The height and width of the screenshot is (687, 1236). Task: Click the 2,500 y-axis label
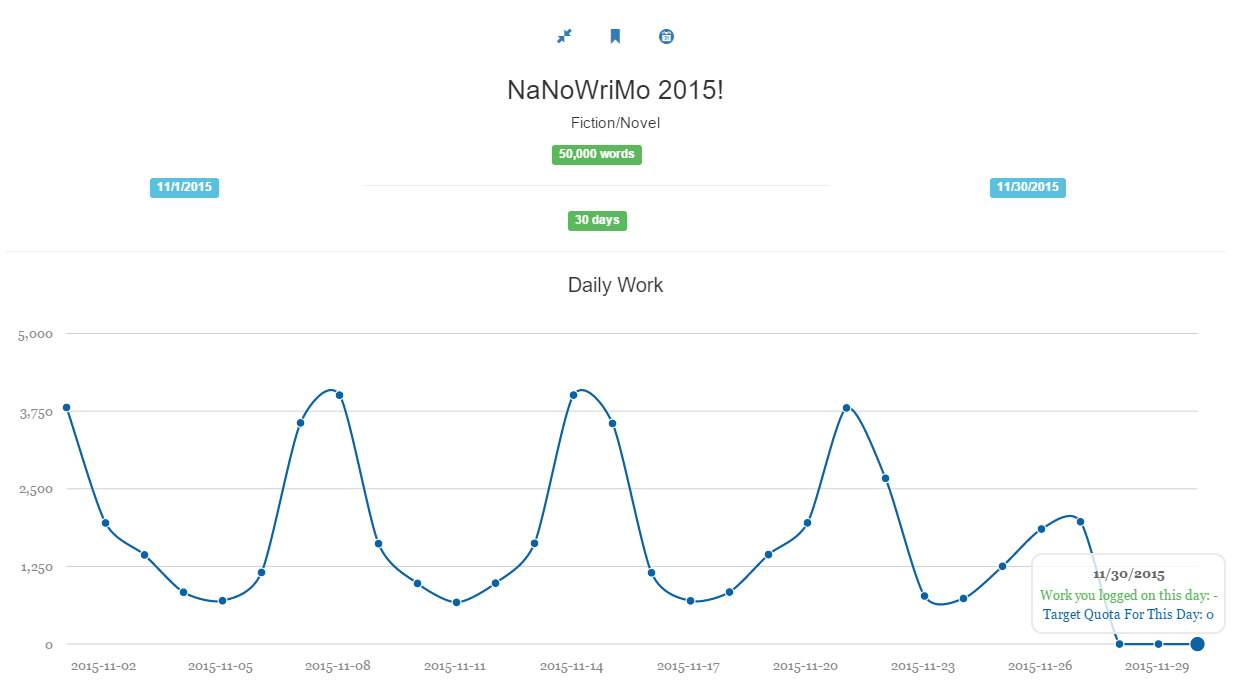point(35,489)
